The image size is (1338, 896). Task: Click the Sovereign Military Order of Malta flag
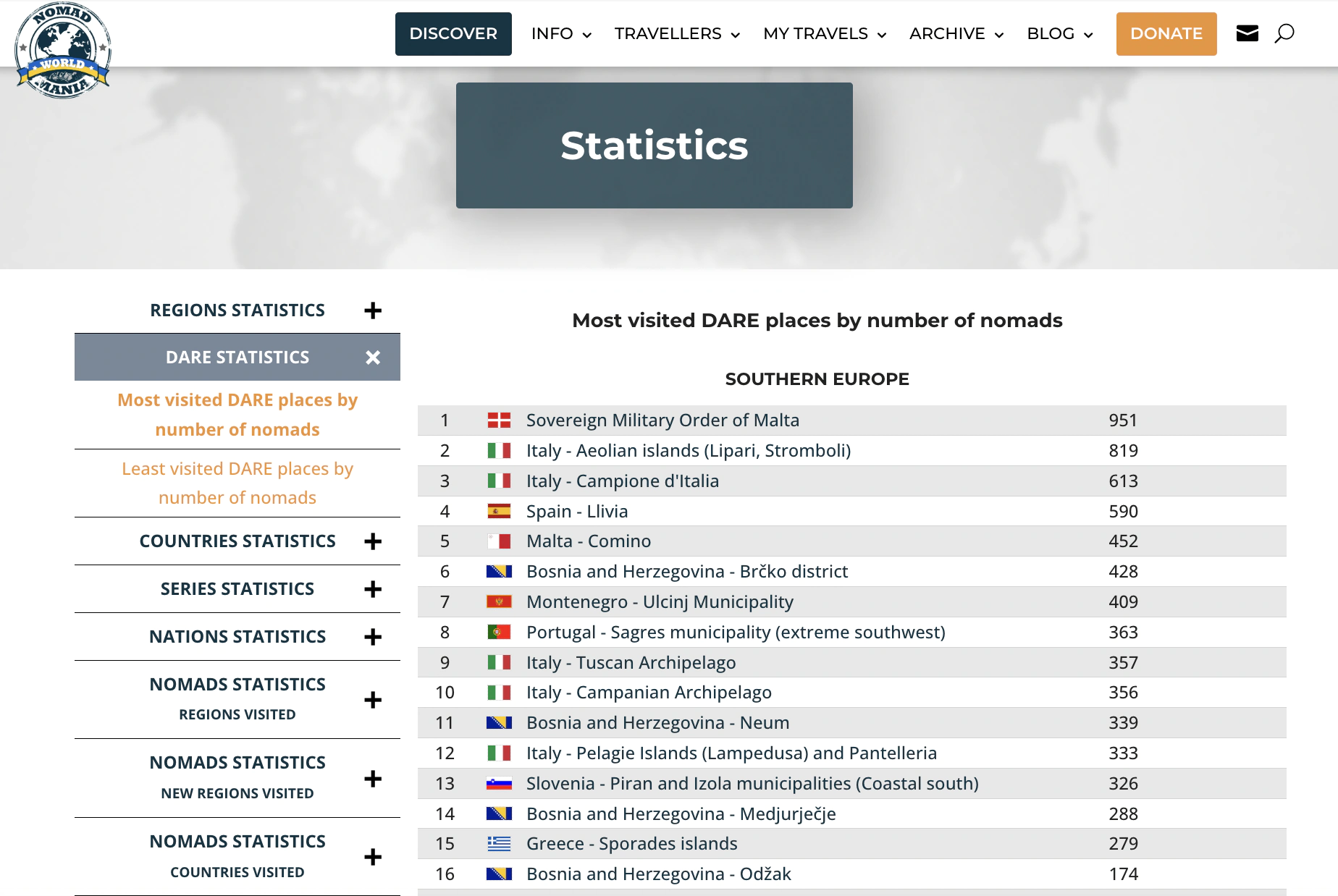click(x=499, y=420)
